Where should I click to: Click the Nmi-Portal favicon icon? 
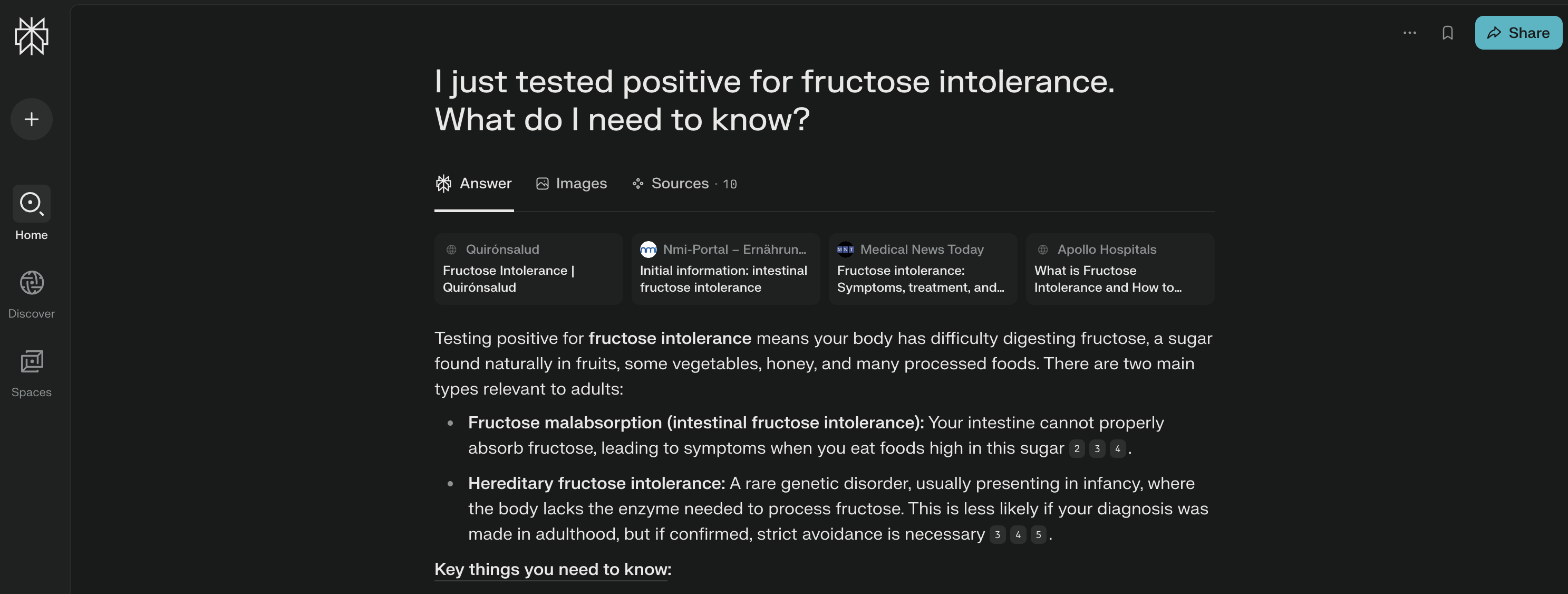coord(649,249)
